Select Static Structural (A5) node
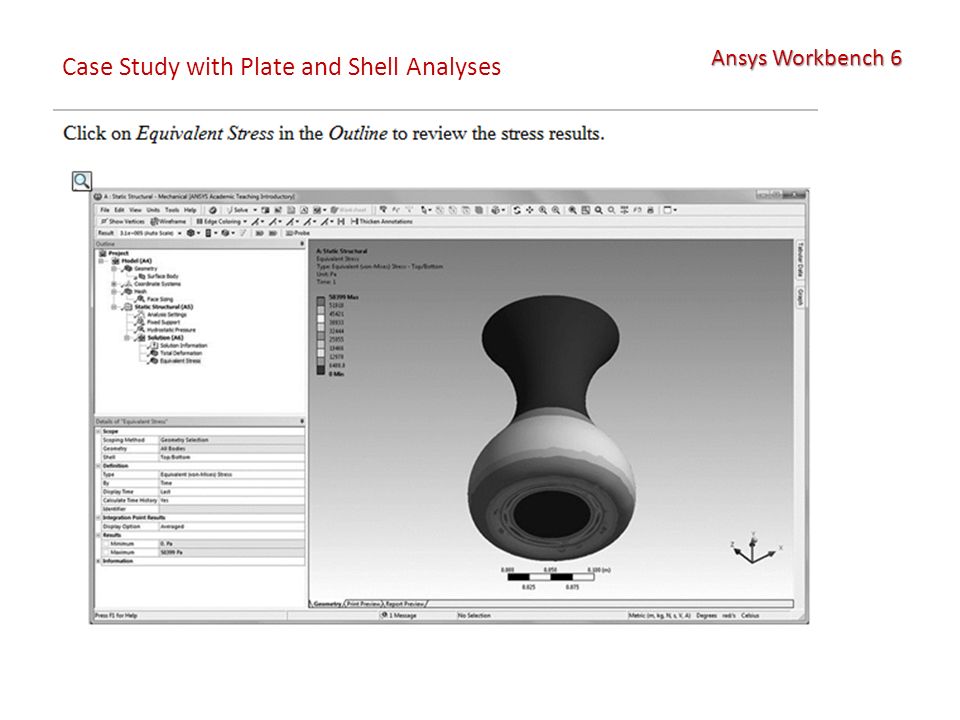 [163, 307]
